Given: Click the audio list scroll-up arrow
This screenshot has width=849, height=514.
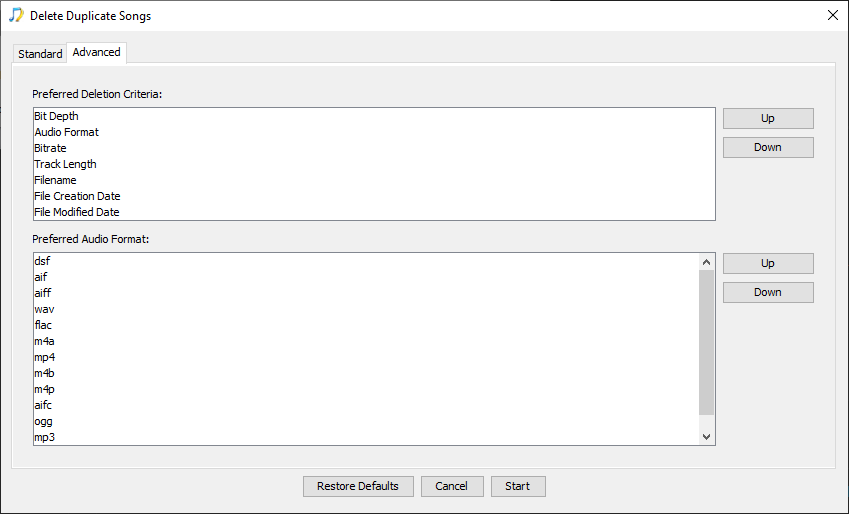Looking at the screenshot, I should 706,262.
